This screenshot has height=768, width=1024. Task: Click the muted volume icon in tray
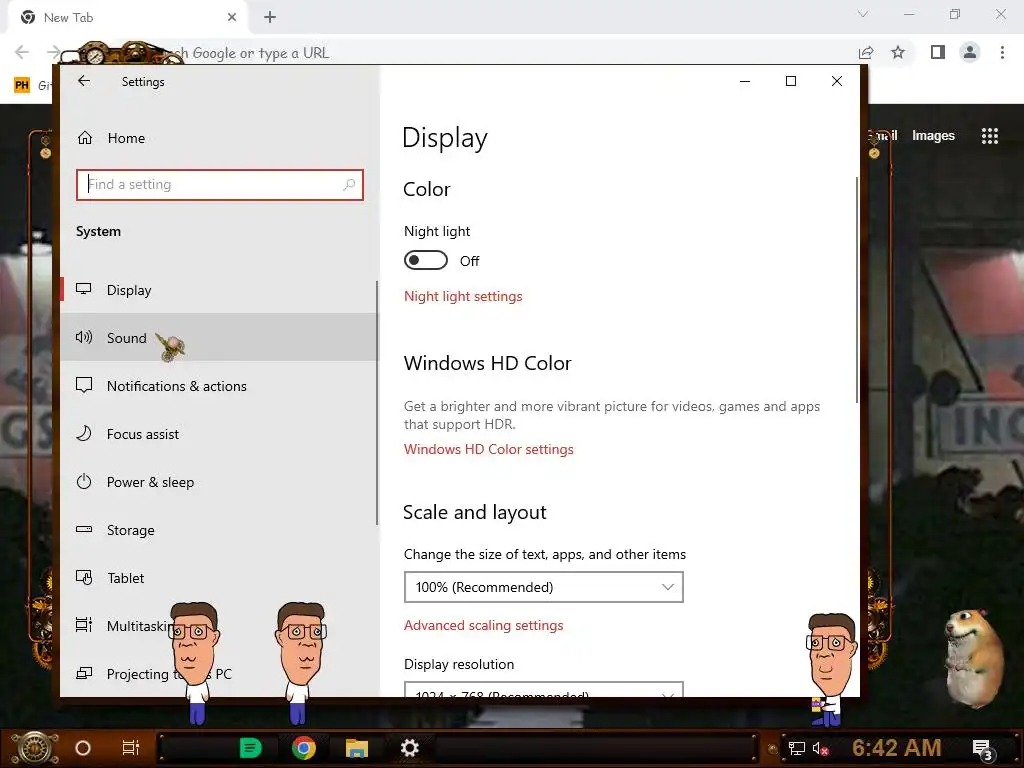click(820, 748)
